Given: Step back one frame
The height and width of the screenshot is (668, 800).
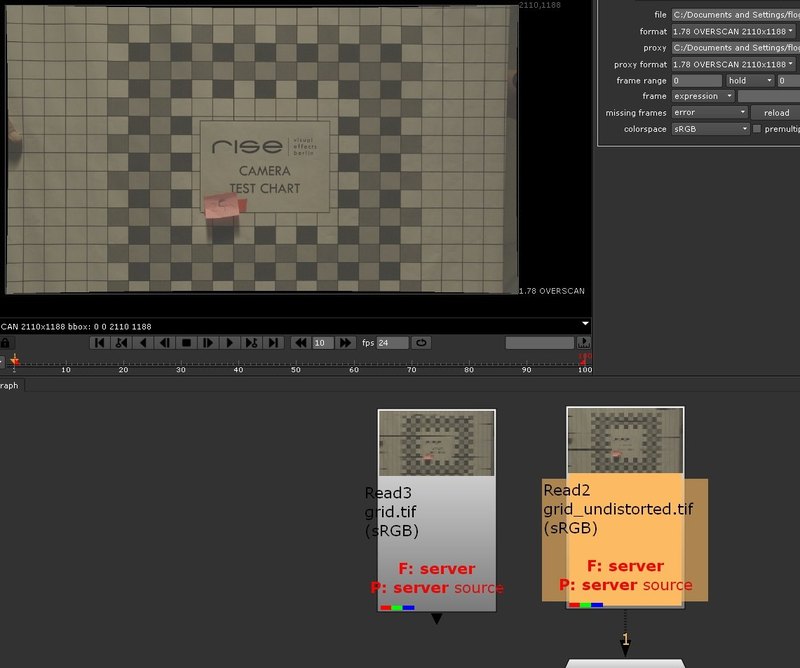Looking at the screenshot, I should point(165,343).
